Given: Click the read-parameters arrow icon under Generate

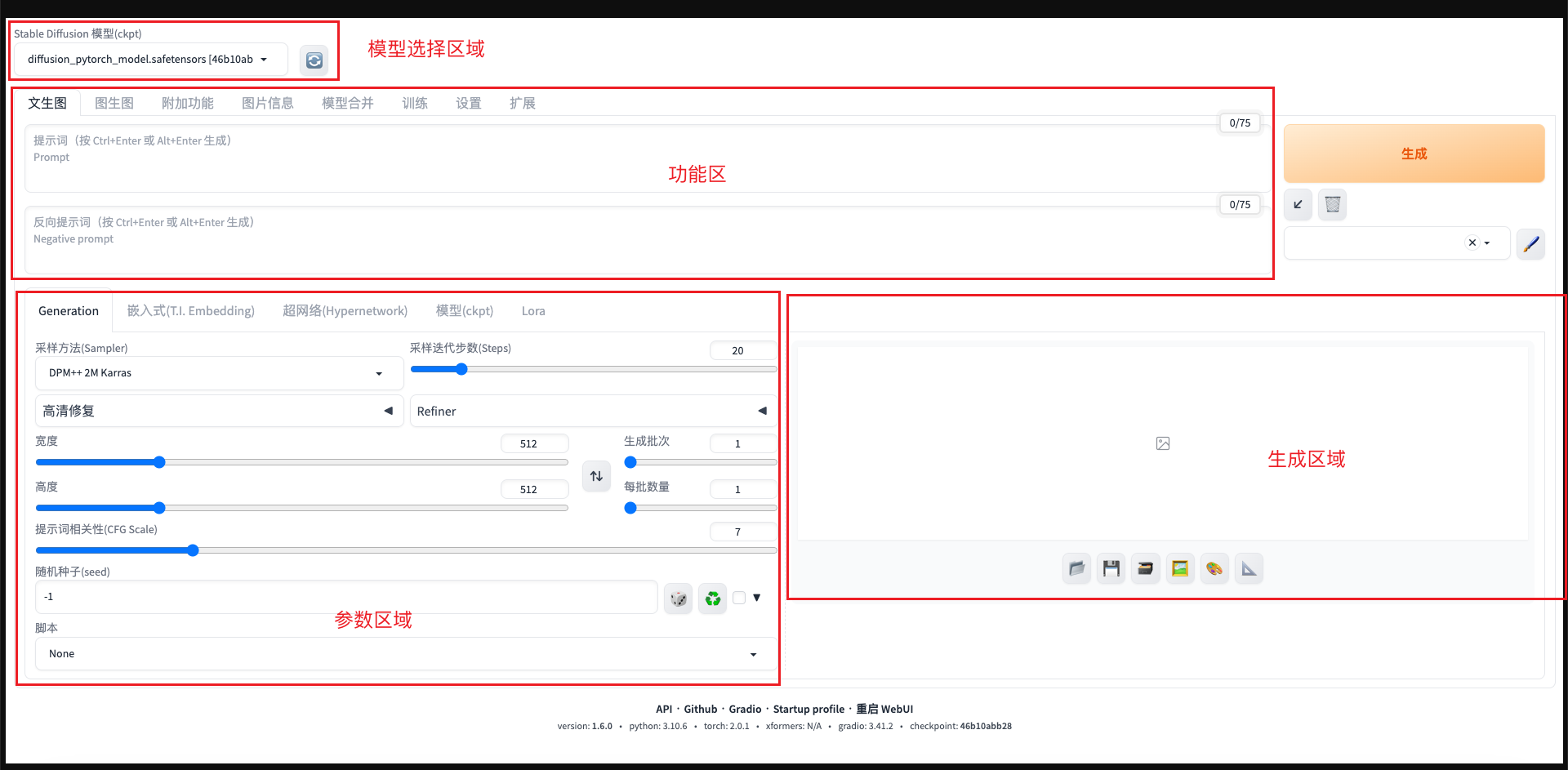Looking at the screenshot, I should pos(1298,204).
